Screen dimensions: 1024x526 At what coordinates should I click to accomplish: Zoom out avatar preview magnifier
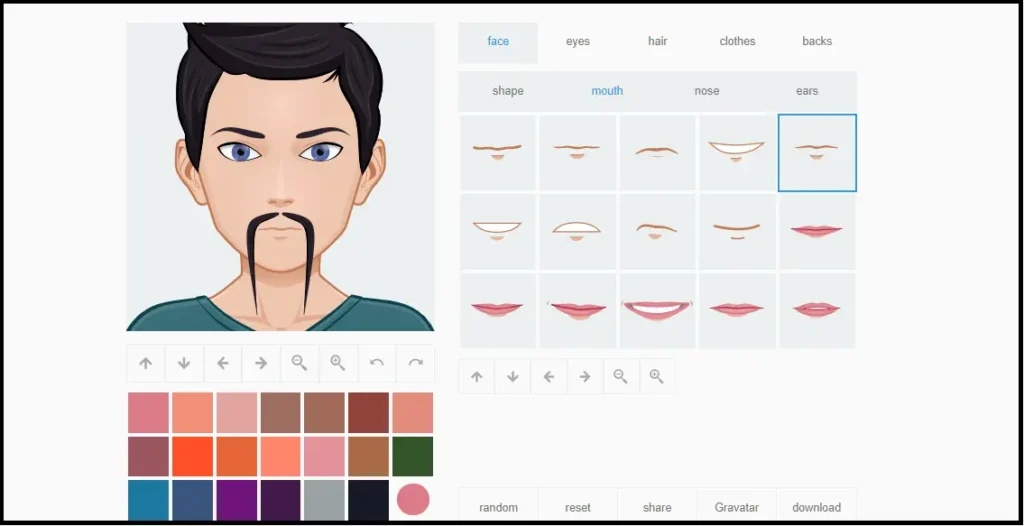300,363
